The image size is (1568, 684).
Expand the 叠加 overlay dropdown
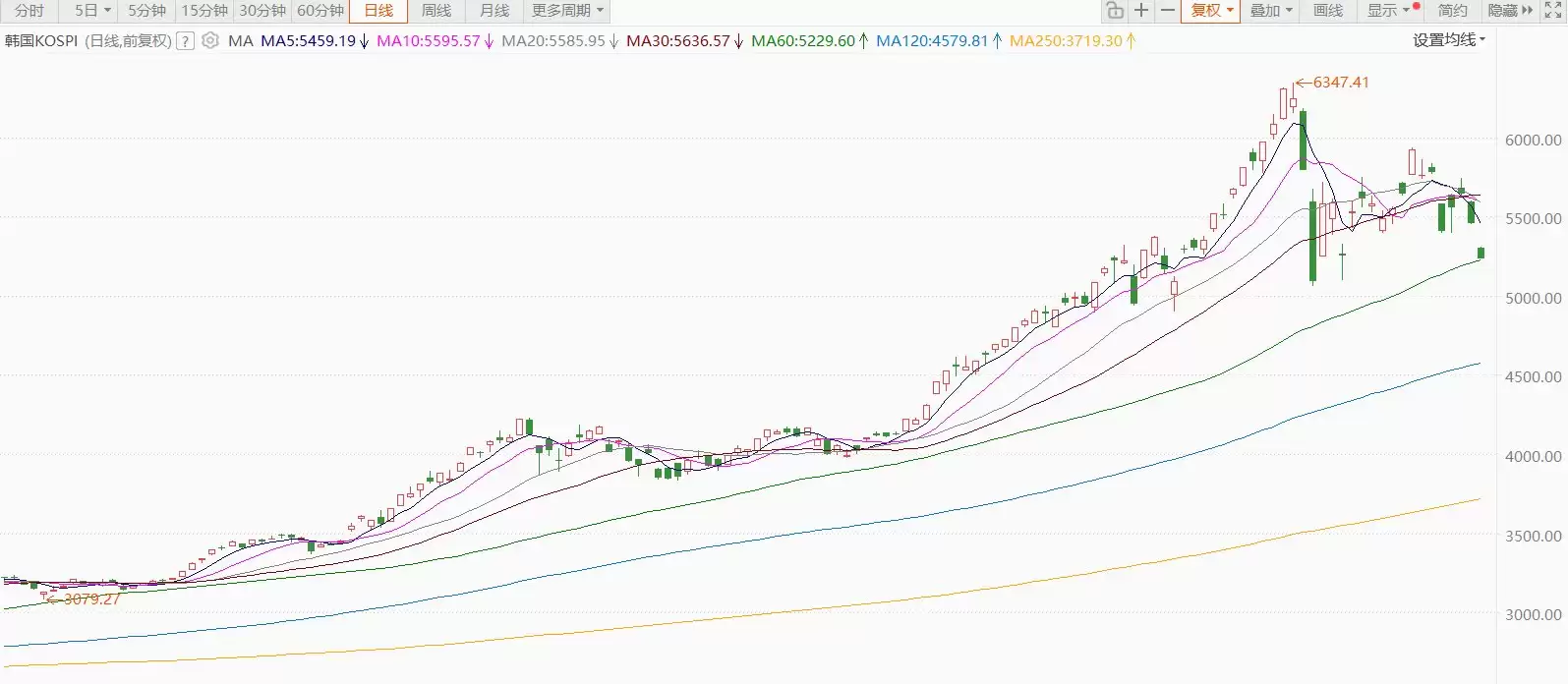pos(1271,11)
